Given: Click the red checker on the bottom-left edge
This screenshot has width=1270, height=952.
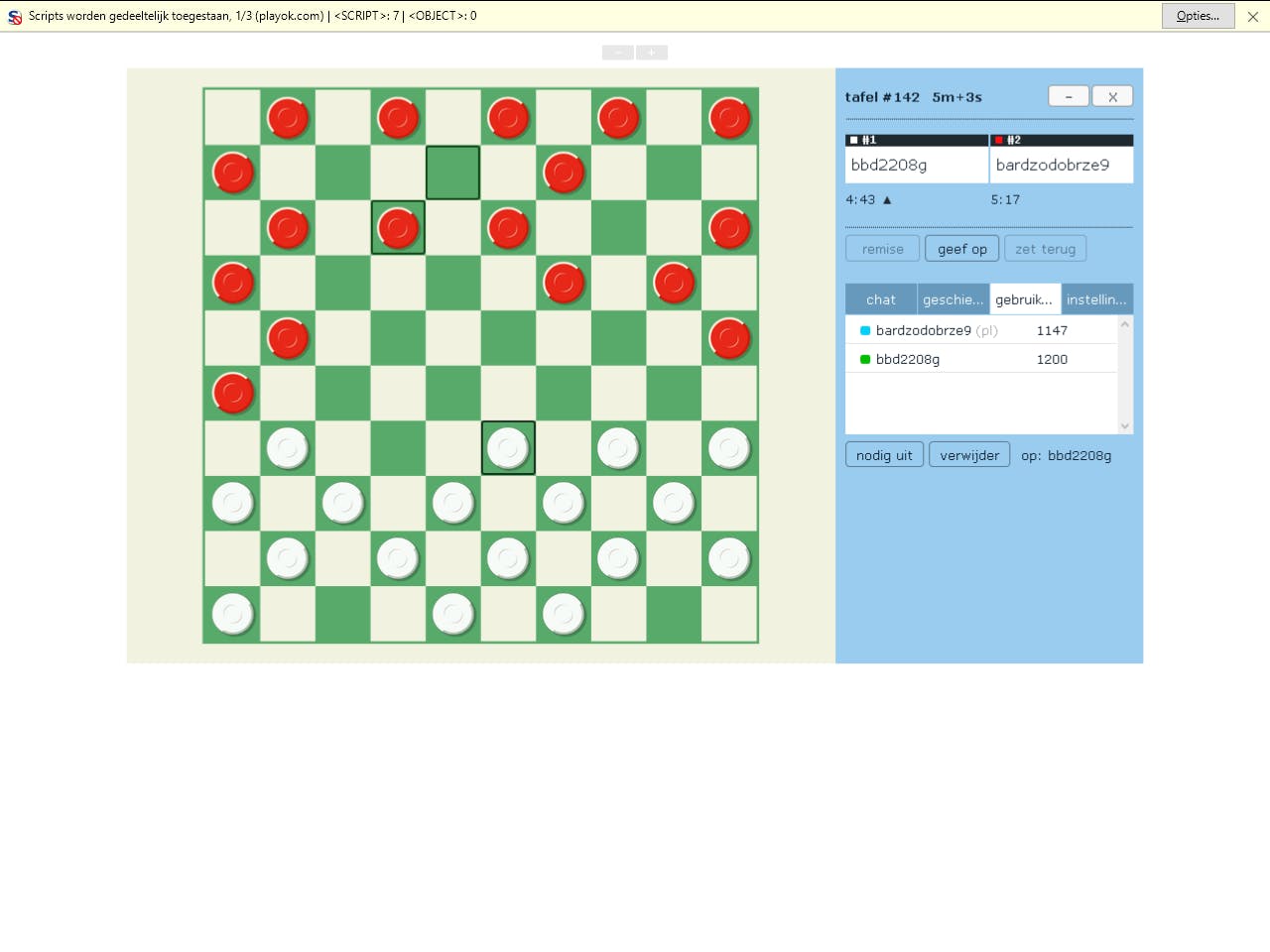Looking at the screenshot, I should [x=232, y=393].
